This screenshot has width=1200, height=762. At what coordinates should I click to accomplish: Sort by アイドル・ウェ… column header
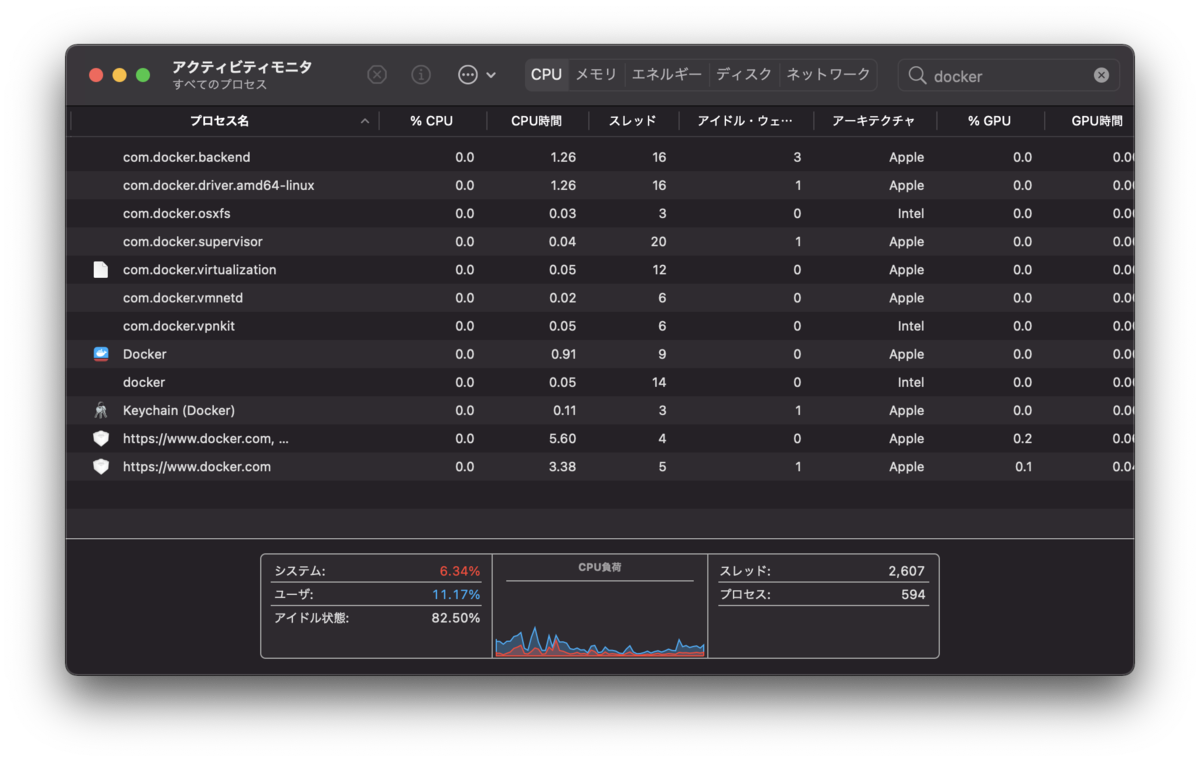pyautogui.click(x=745, y=121)
